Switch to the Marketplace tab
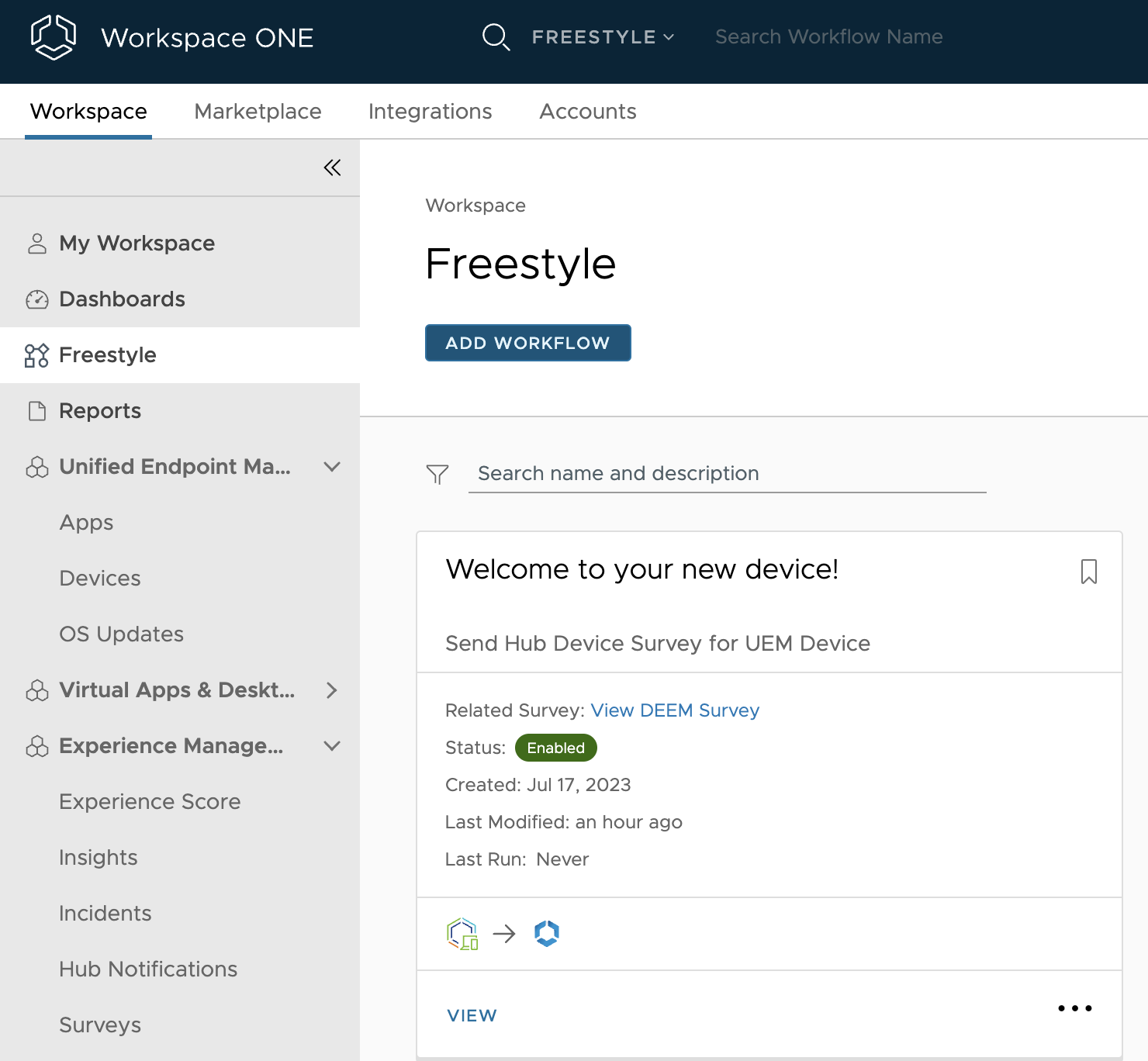 pos(258,112)
